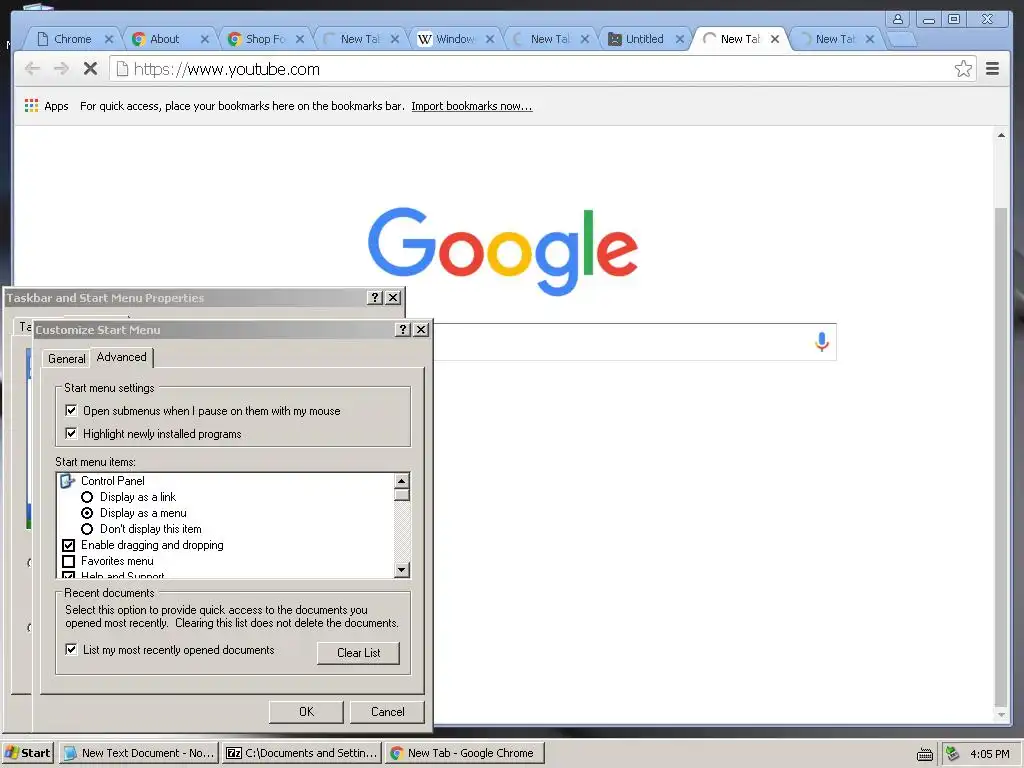Switch to the 'Untitled' Chrome tab
The width and height of the screenshot is (1024, 768).
[x=645, y=39]
